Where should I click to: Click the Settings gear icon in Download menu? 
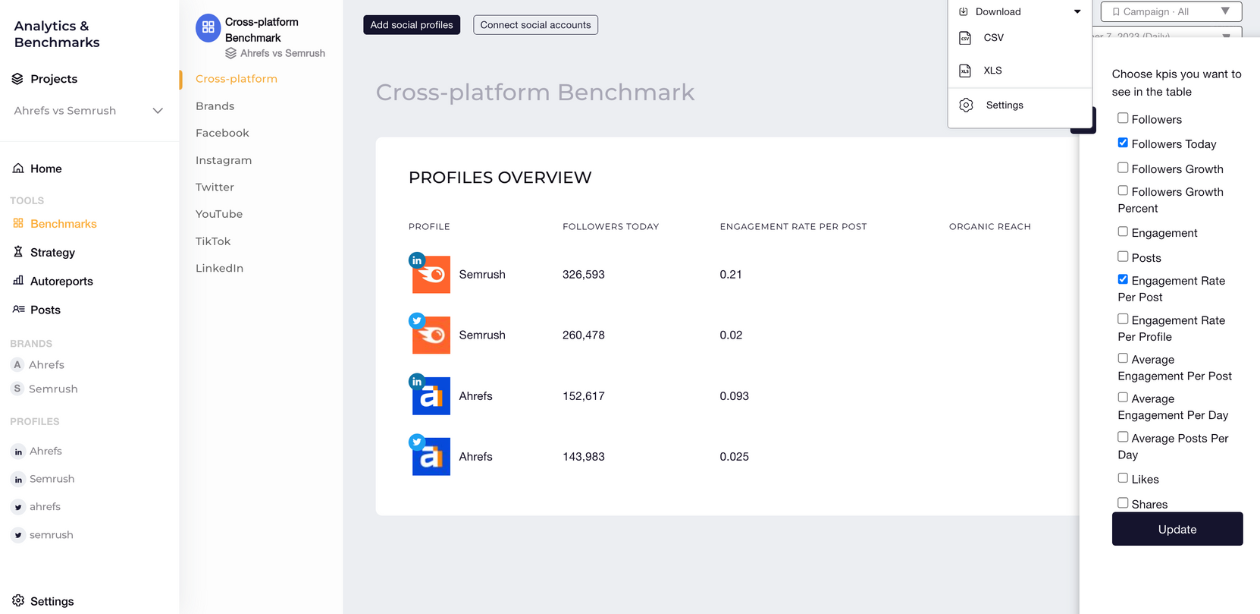[966, 105]
